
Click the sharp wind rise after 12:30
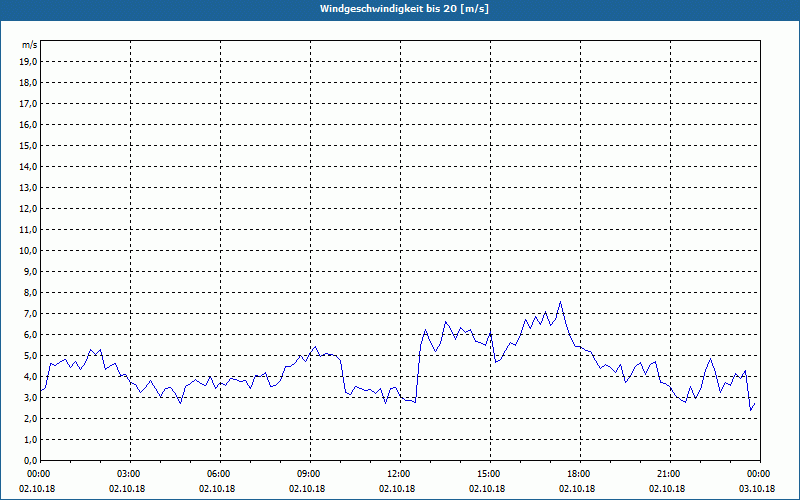[x=418, y=372]
